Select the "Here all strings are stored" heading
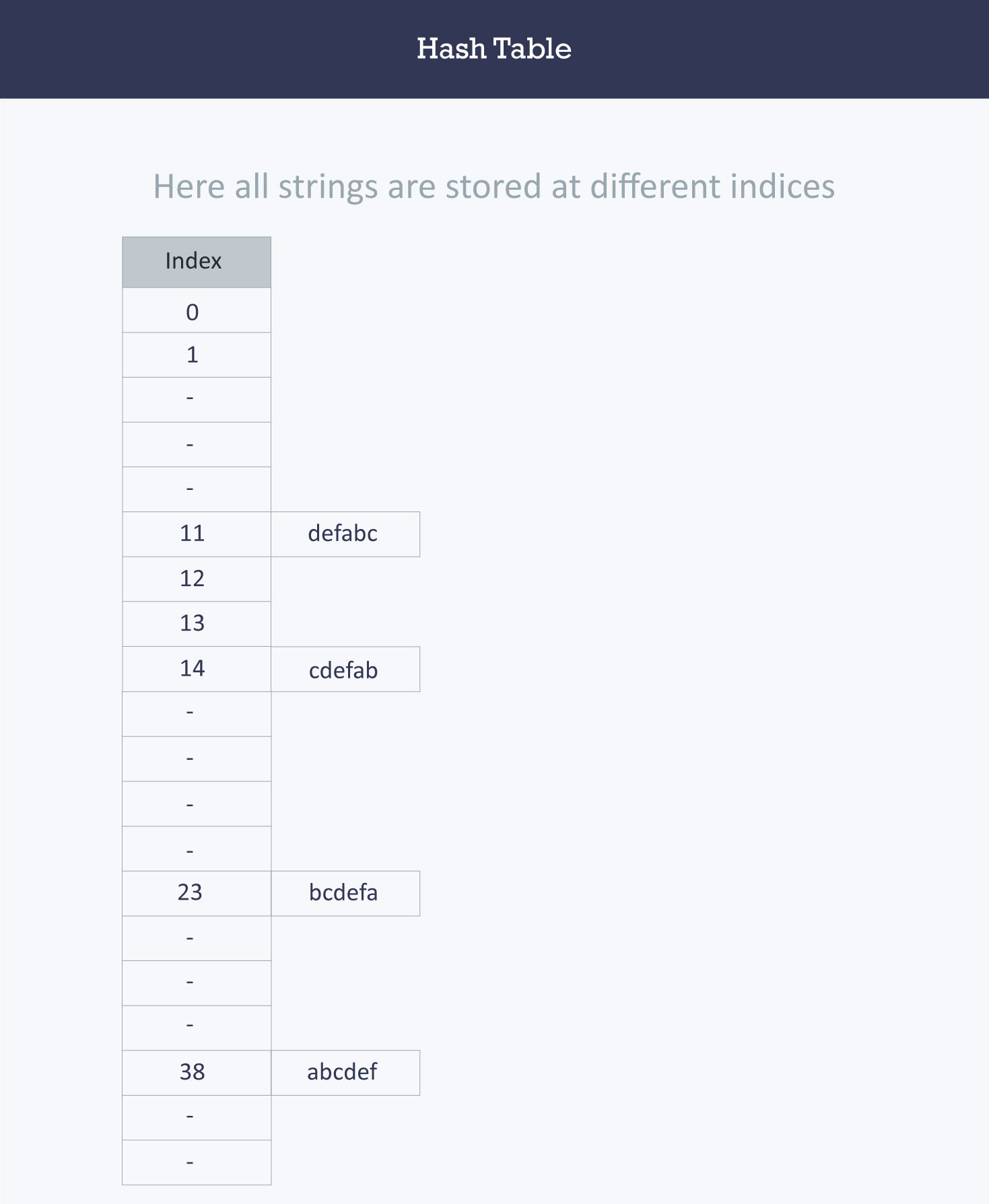This screenshot has height=1204, width=989. pos(493,186)
